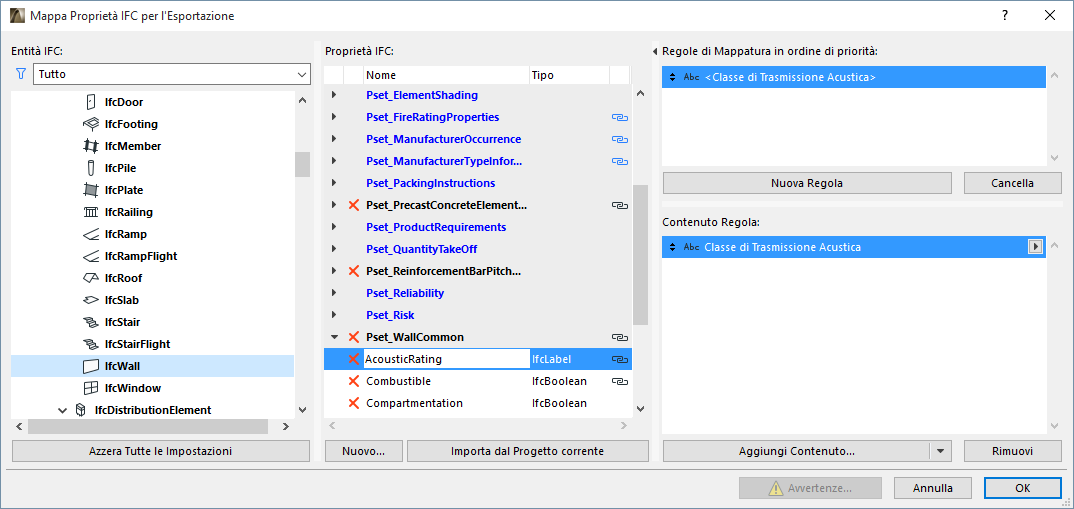Click the filter funnel icon beside Tutto
The image size is (1074, 509).
[x=21, y=73]
